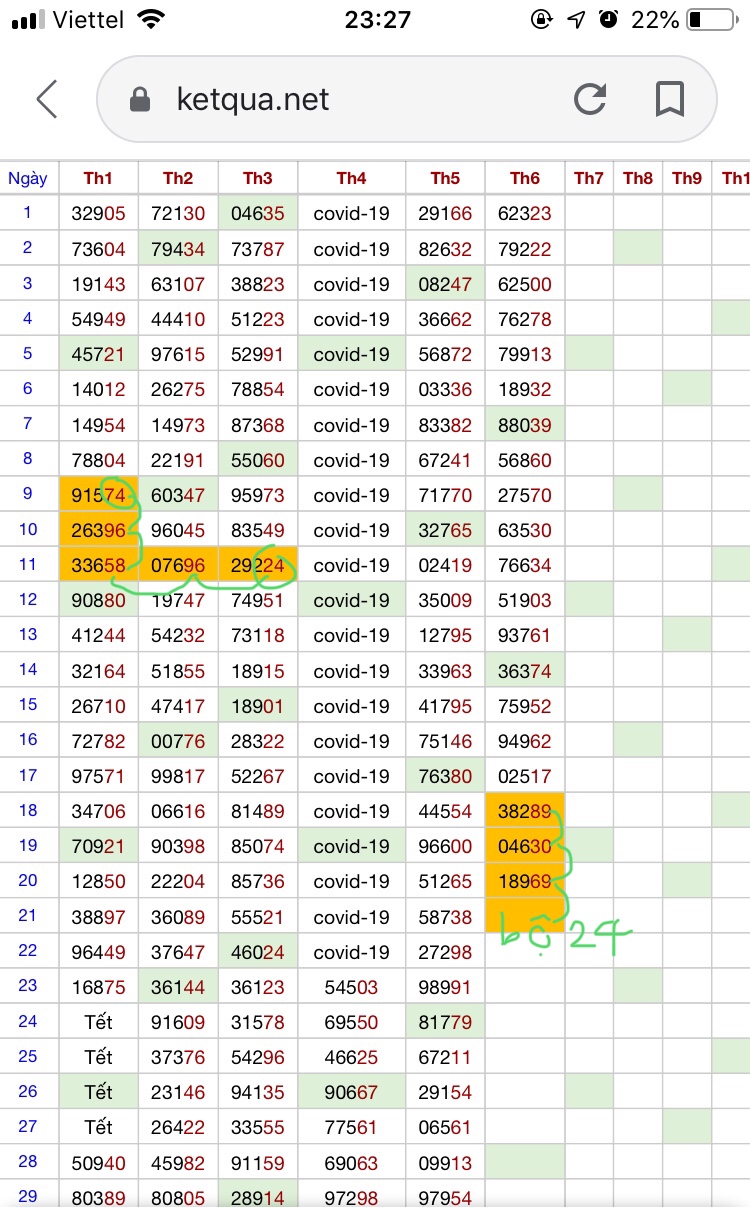Select the Th1 column header
This screenshot has width=750, height=1207.
pyautogui.click(x=98, y=178)
